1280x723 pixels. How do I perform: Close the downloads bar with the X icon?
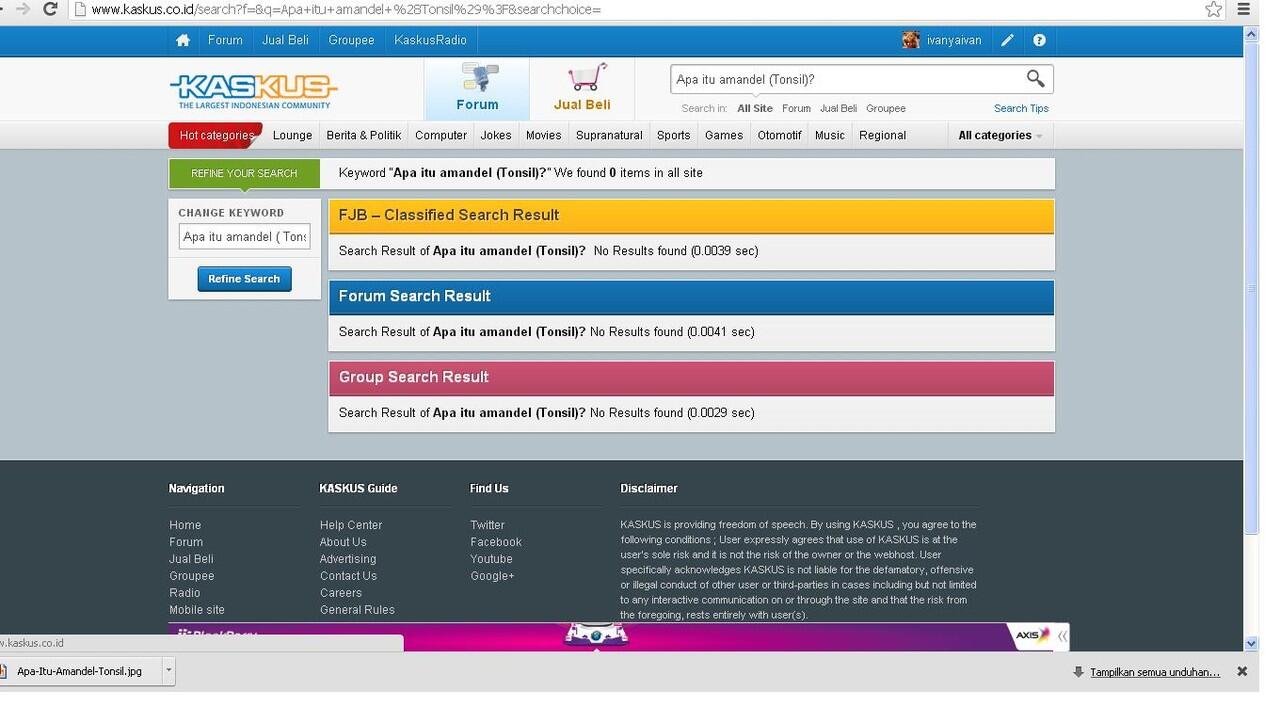[x=1242, y=672]
